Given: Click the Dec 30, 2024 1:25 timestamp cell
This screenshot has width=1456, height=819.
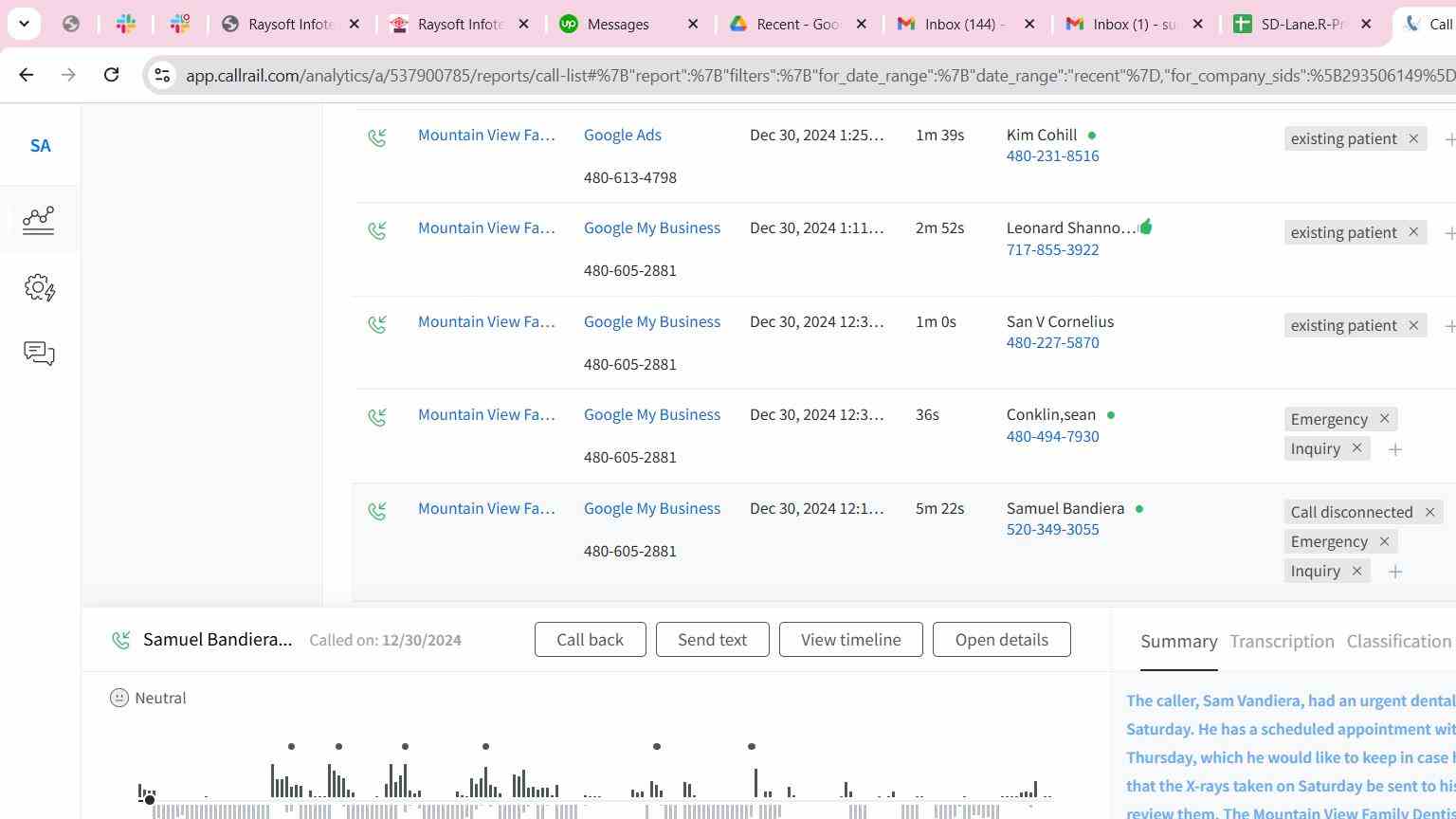Looking at the screenshot, I should (816, 136).
